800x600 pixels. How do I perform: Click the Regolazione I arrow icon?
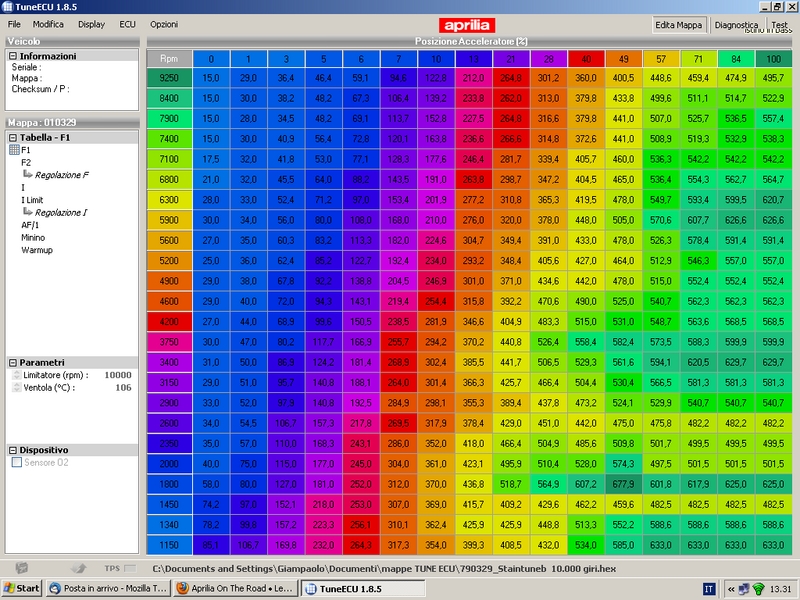[x=28, y=212]
